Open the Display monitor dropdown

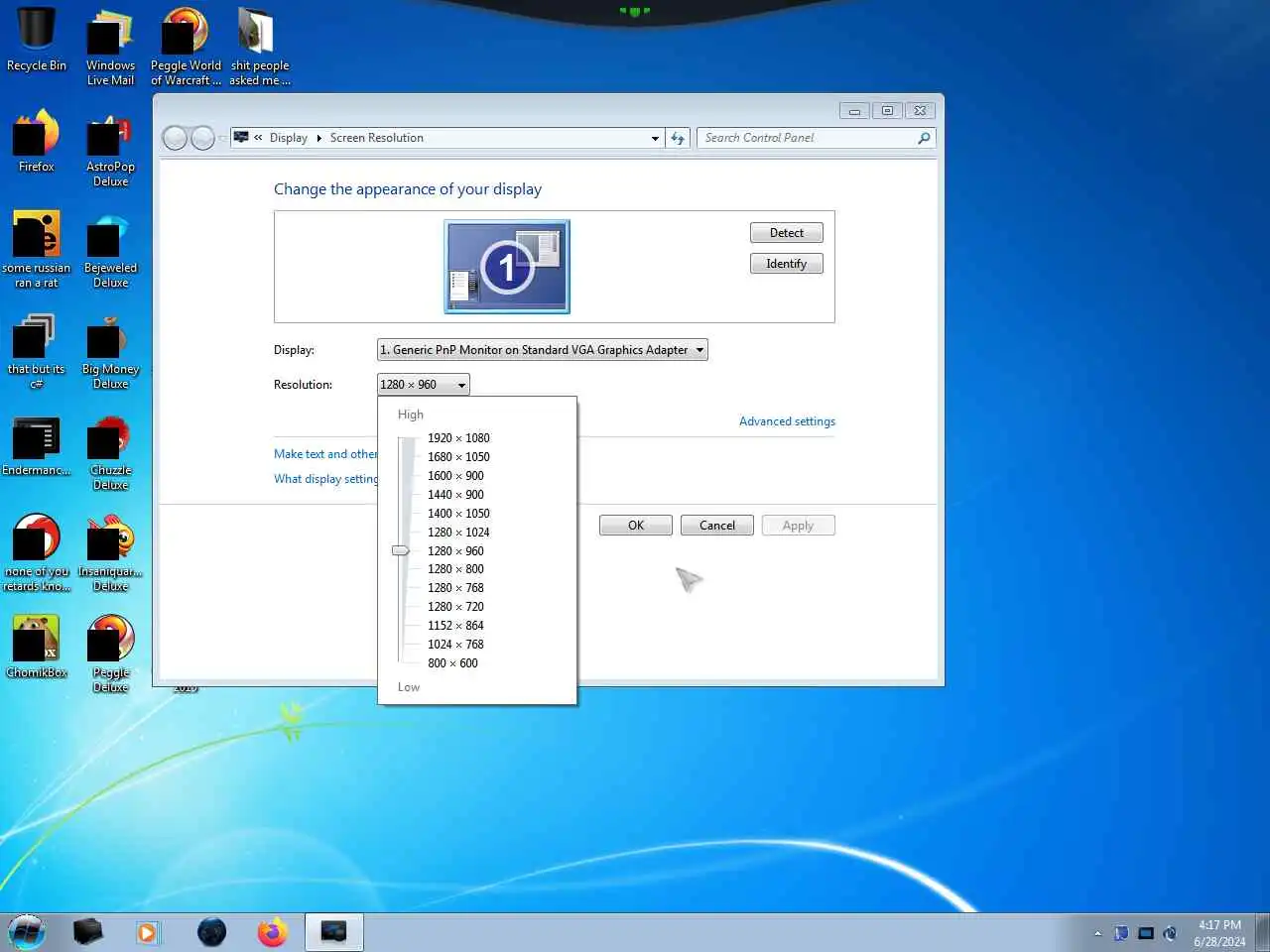click(543, 350)
